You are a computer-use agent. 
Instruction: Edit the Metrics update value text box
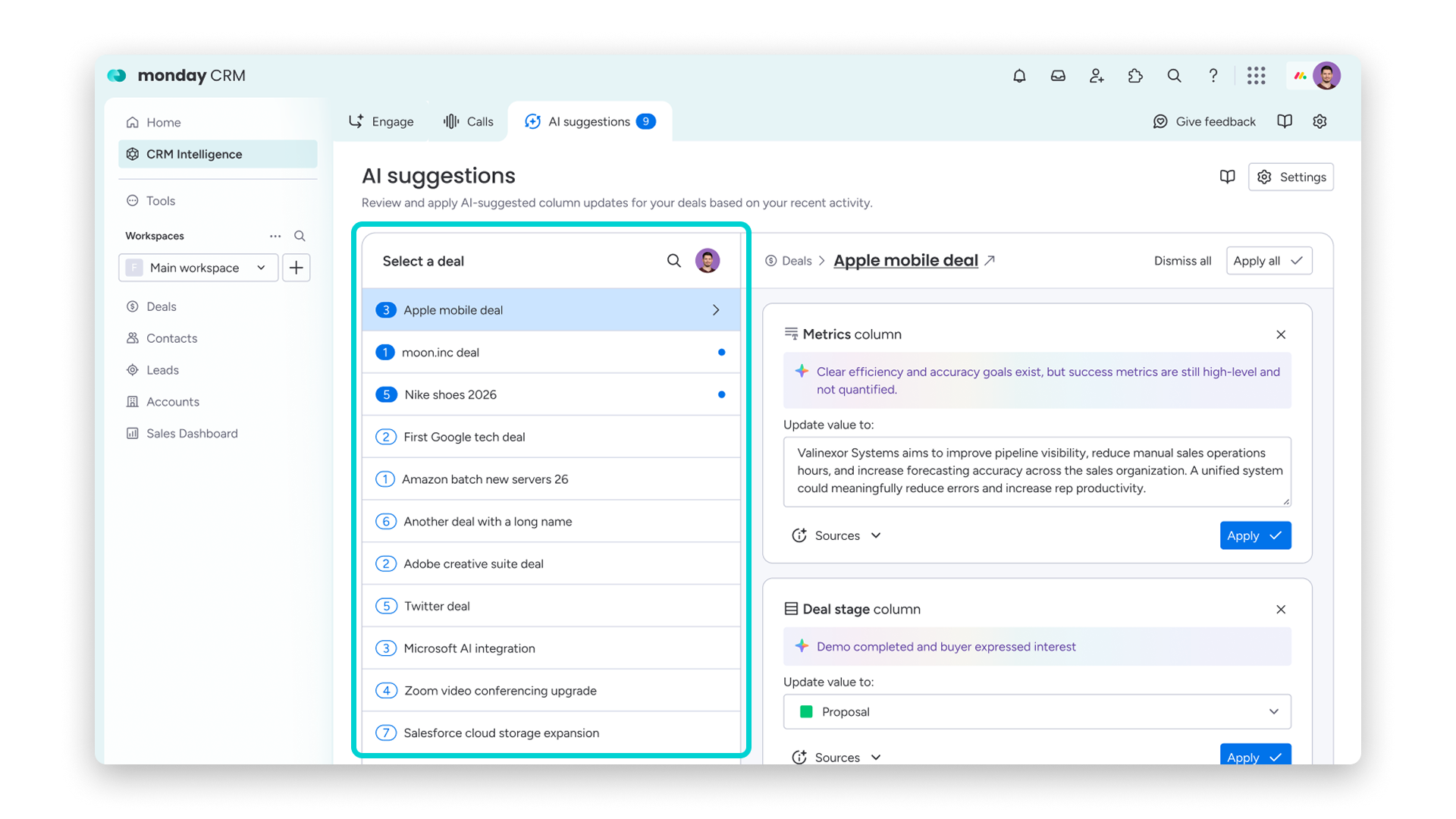point(1037,471)
